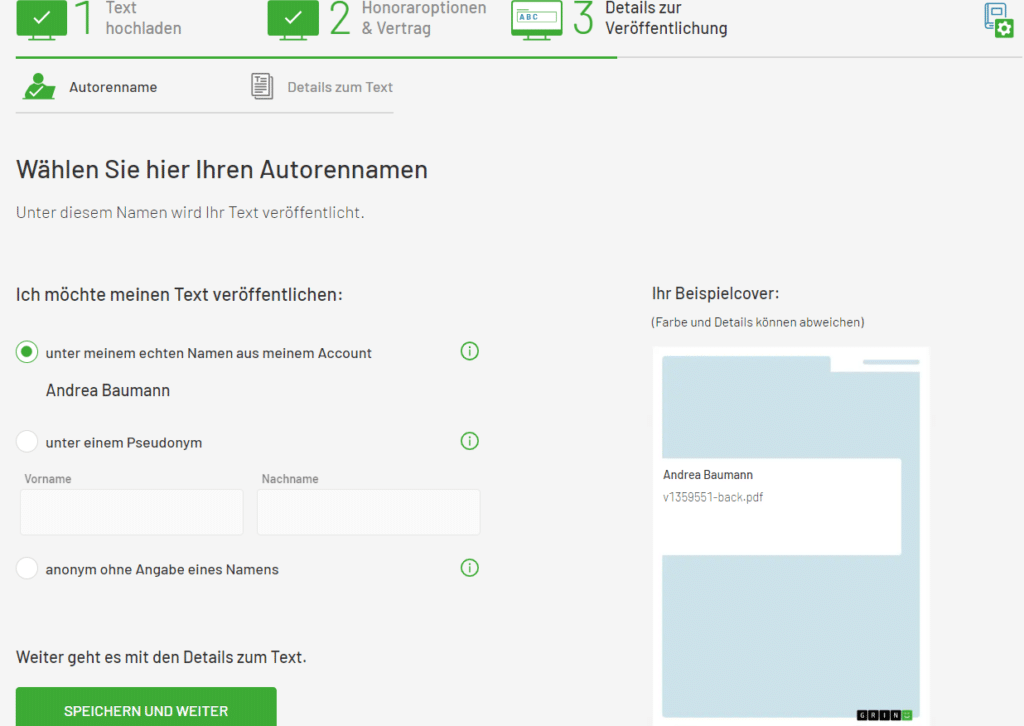Show info for anonymous publishing option
This screenshot has height=726, width=1024.
click(x=470, y=568)
